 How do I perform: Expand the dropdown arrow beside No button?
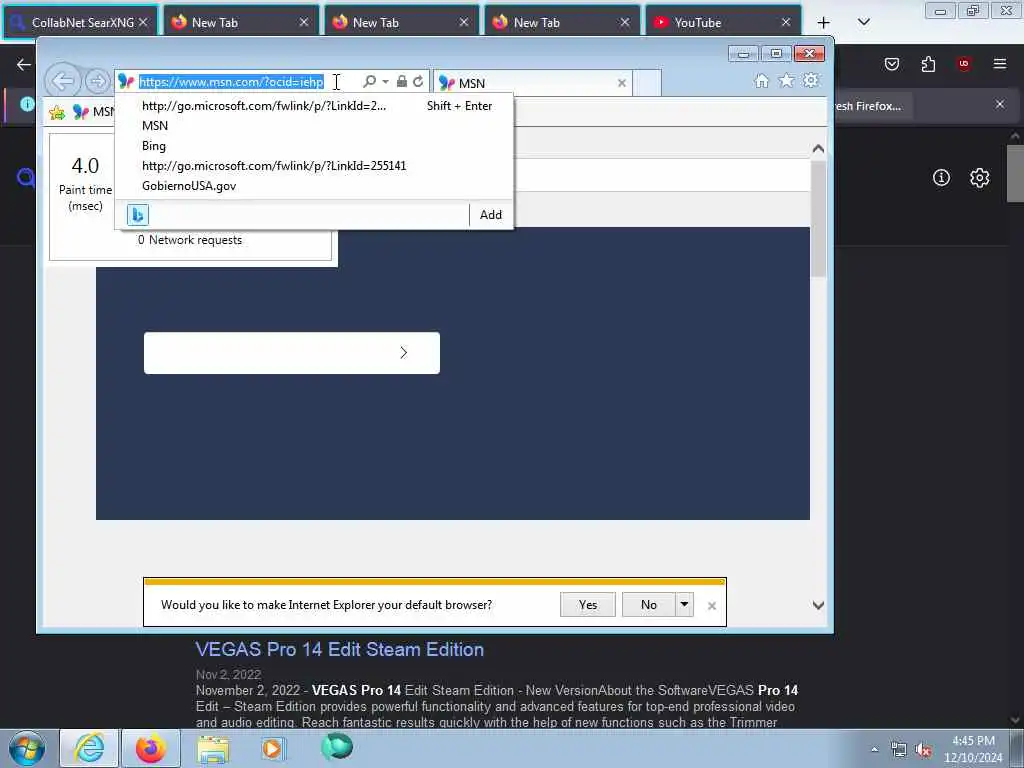684,605
